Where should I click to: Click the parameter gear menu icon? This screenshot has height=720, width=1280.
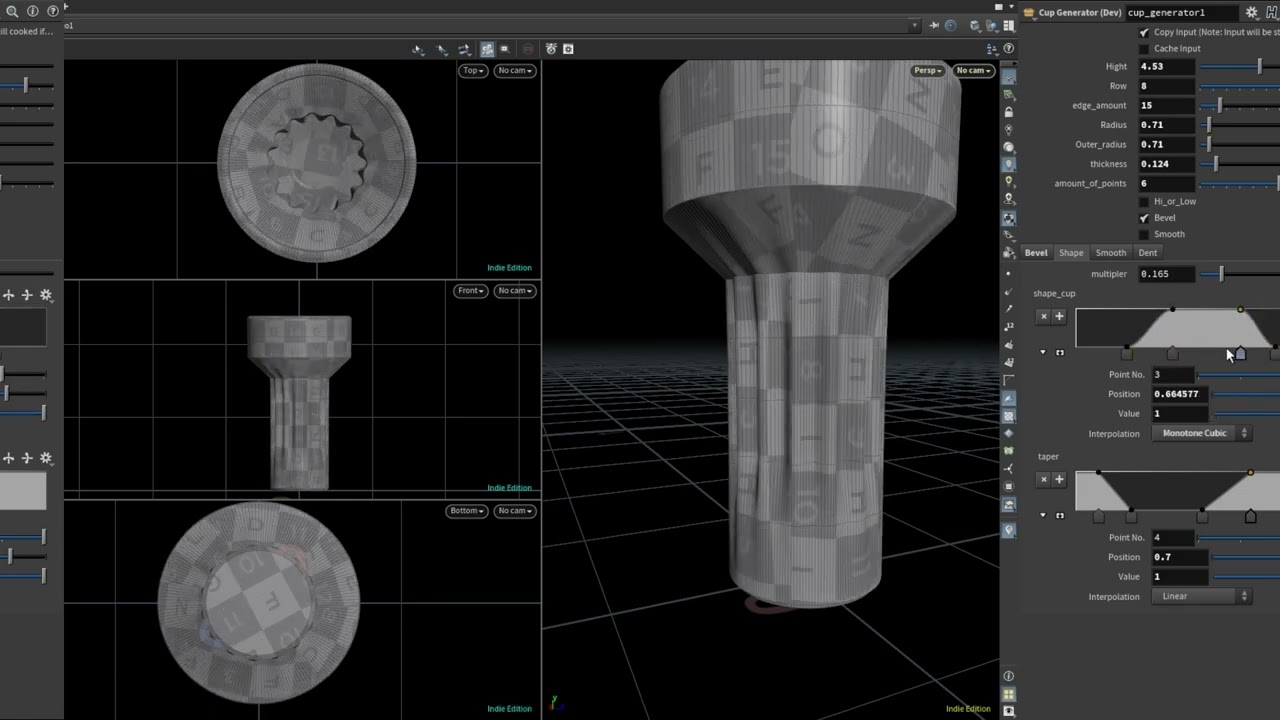[1251, 12]
